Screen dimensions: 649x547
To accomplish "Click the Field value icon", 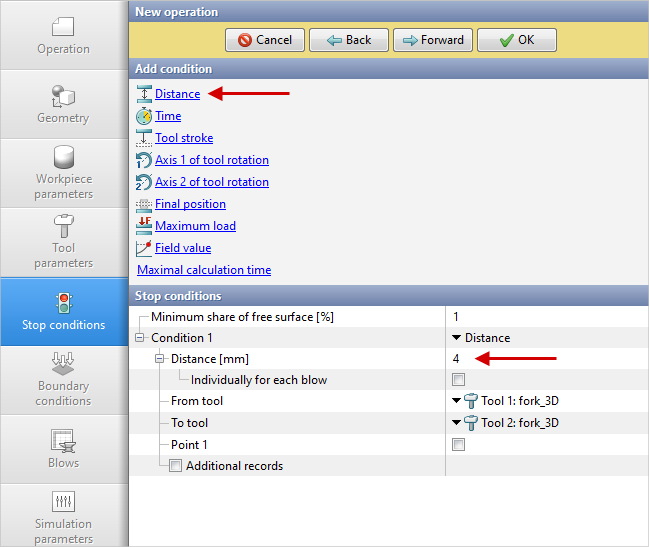I will click(144, 248).
